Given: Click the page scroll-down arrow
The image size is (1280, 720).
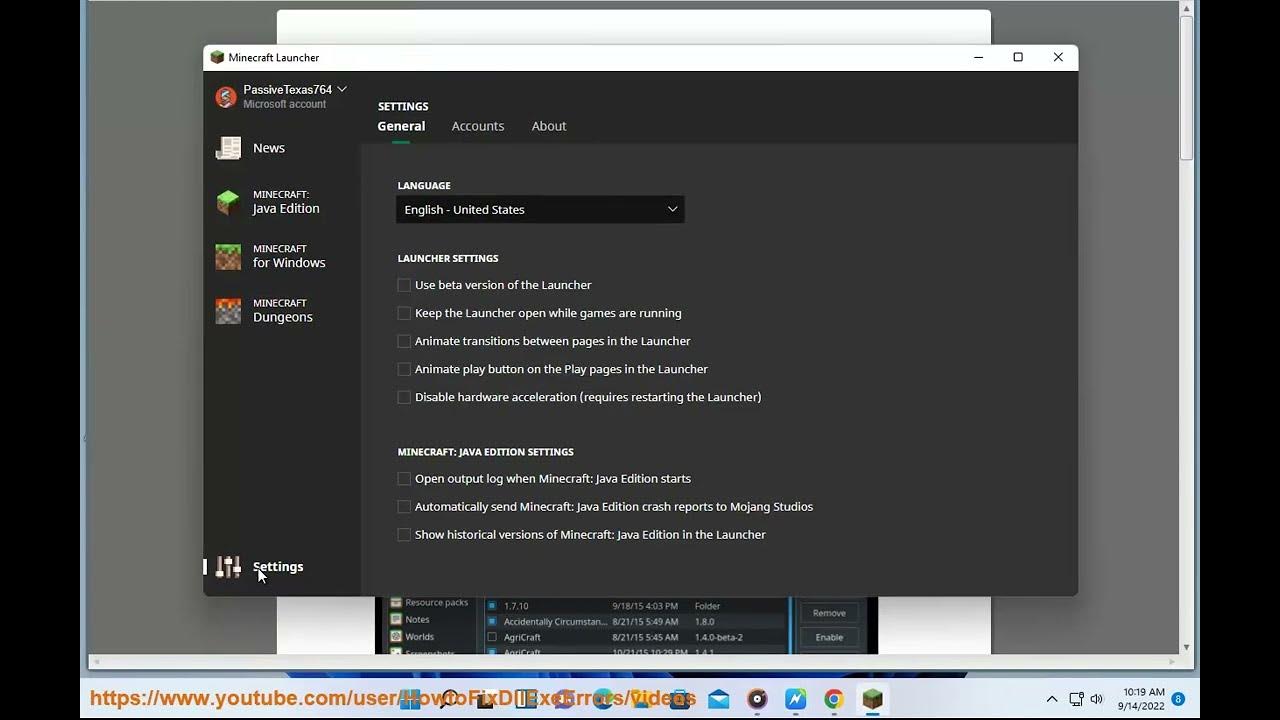Looking at the screenshot, I should 1187,648.
